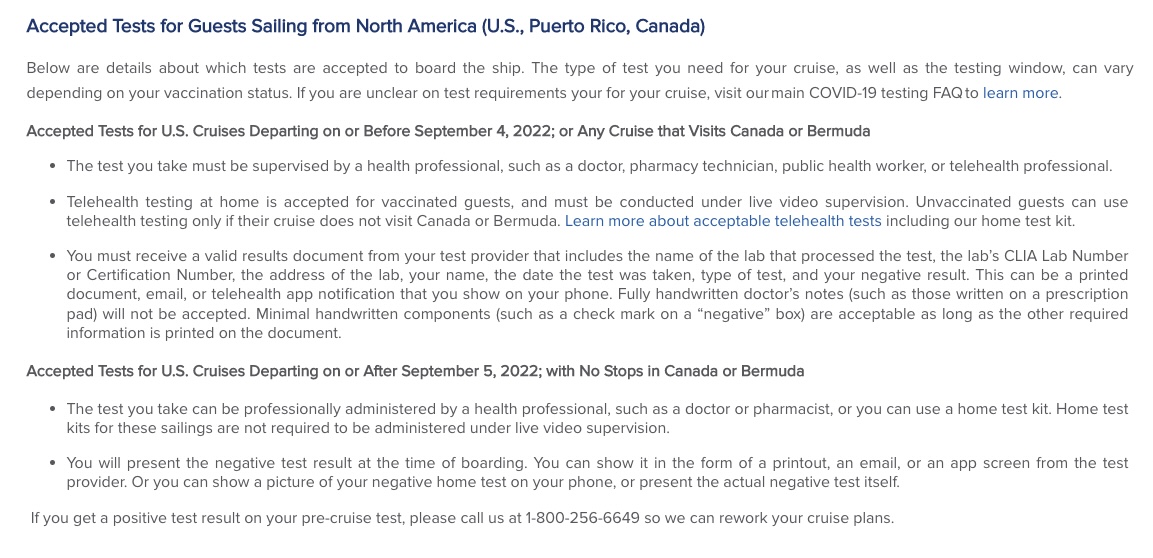Click the positive test result sentence
The height and width of the screenshot is (558, 1153).
coord(463,518)
